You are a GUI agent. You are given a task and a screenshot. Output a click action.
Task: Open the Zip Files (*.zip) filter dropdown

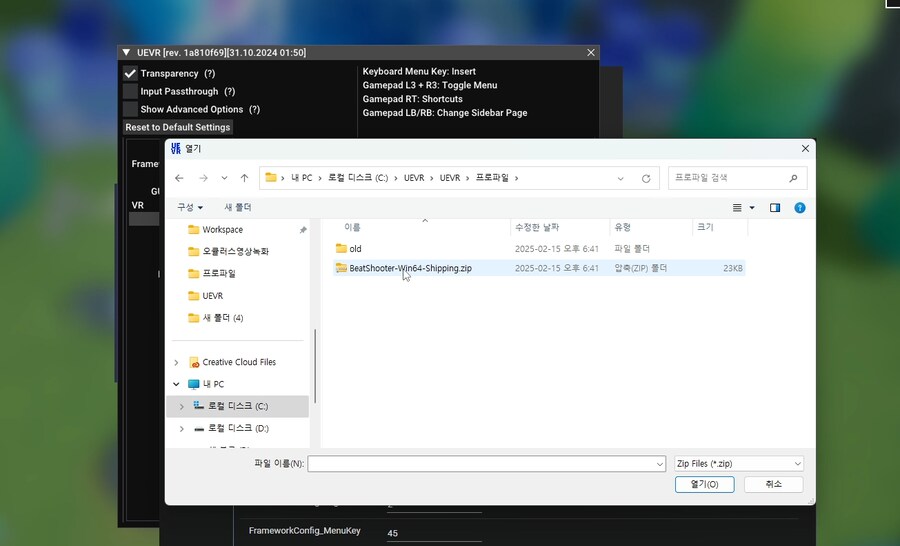(x=739, y=464)
